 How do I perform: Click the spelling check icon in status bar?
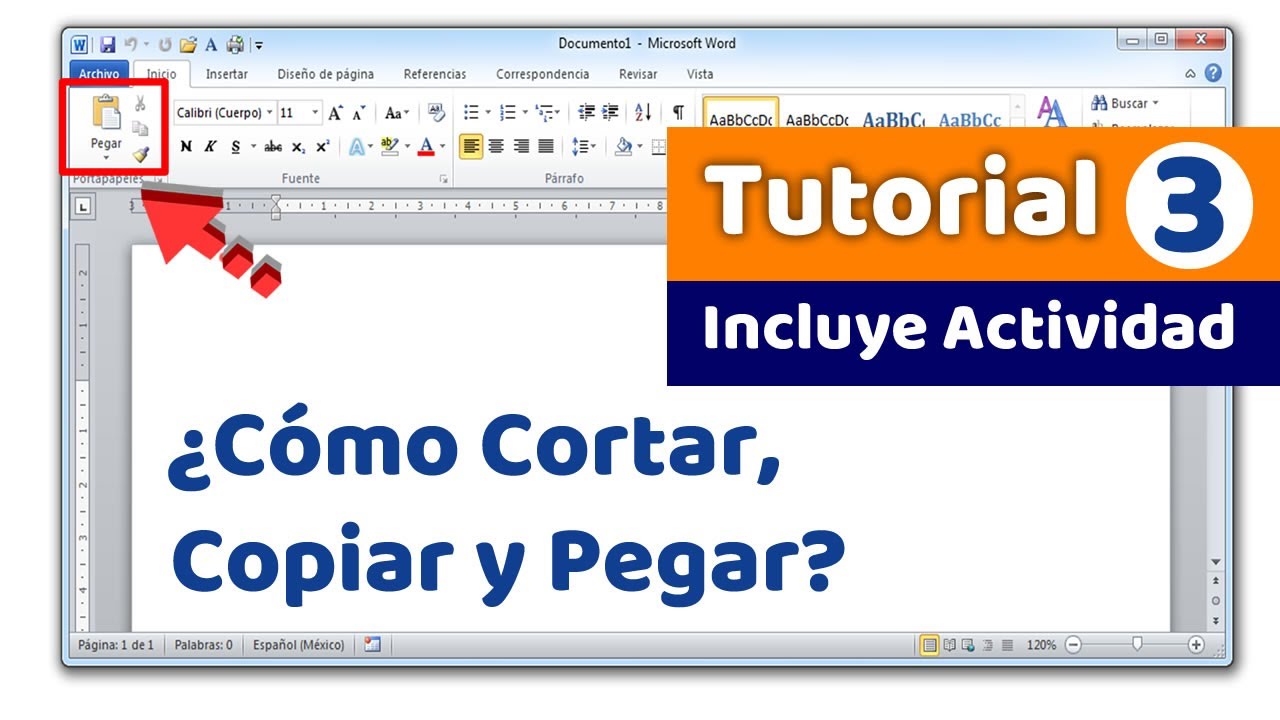click(372, 645)
